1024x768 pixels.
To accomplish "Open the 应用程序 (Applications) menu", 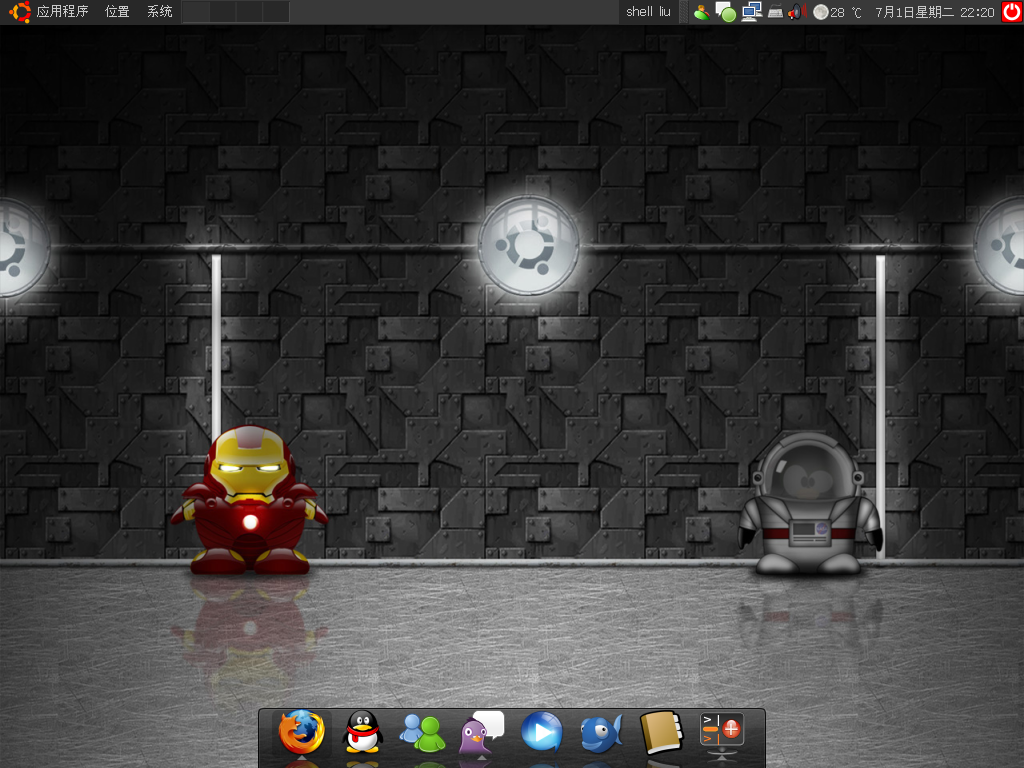I will (62, 12).
